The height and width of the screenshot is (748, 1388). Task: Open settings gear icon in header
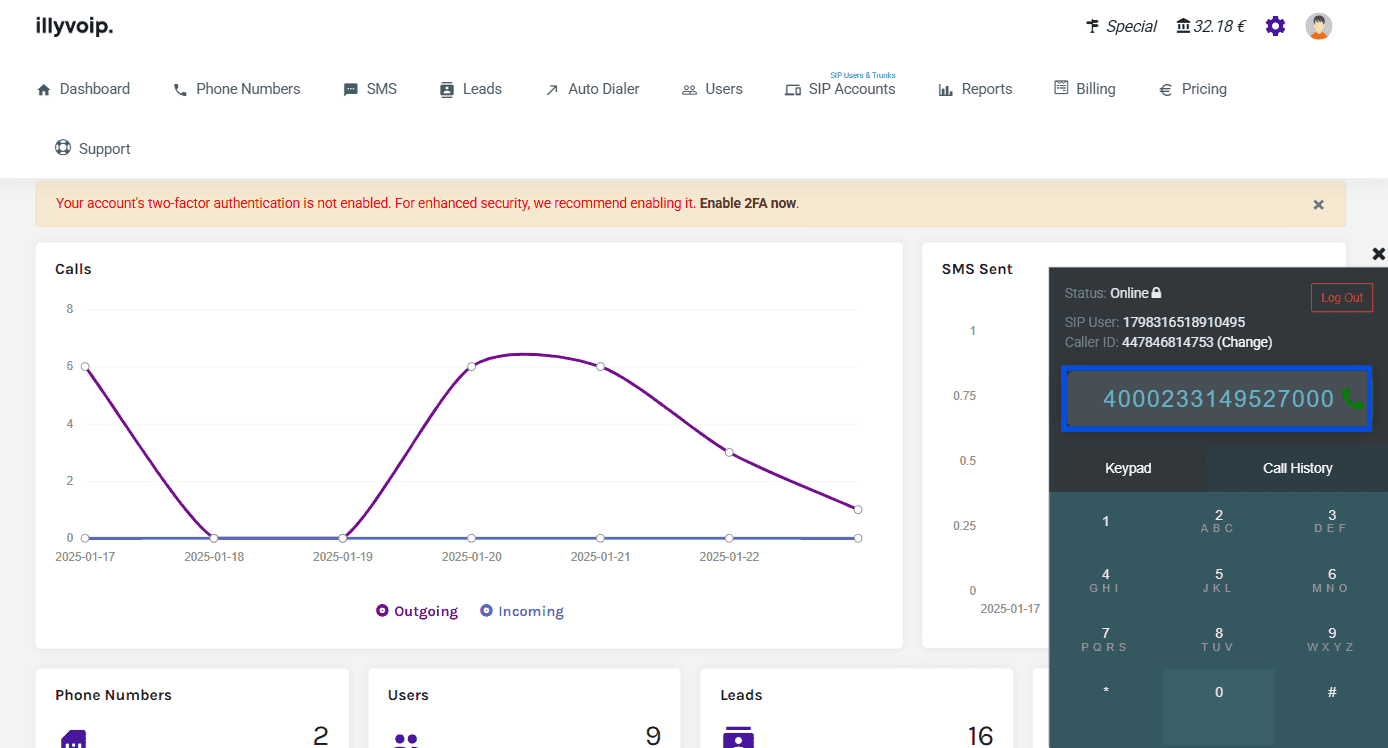[1275, 26]
